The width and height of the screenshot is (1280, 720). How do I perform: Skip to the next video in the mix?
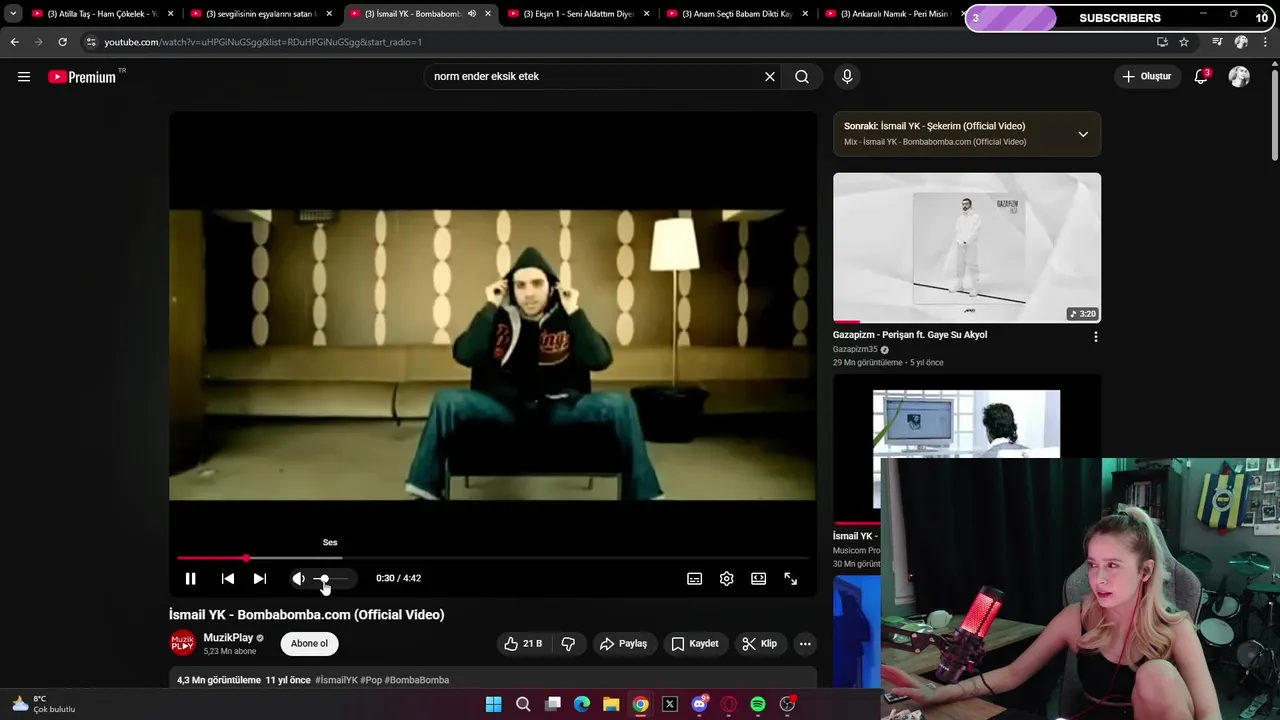tap(260, 579)
